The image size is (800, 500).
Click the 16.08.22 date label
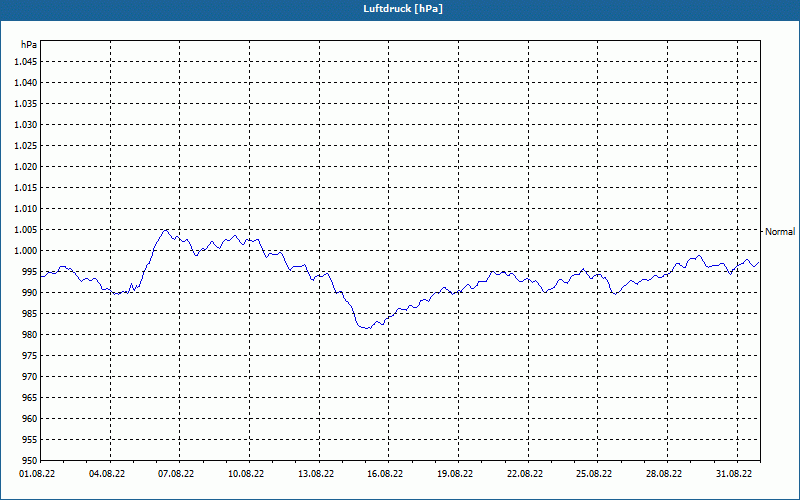[x=385, y=474]
